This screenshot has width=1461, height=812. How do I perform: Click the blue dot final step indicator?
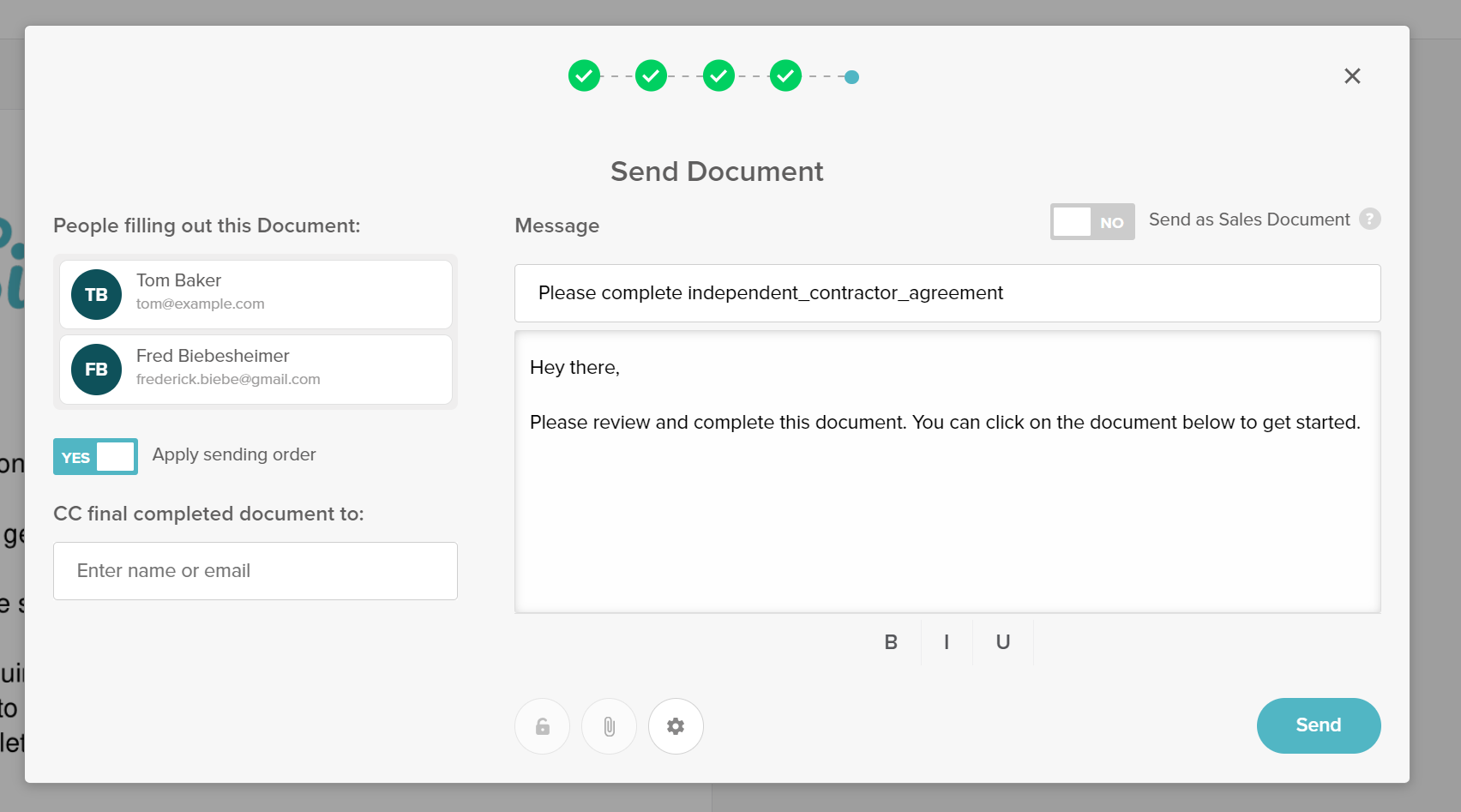[x=851, y=76]
